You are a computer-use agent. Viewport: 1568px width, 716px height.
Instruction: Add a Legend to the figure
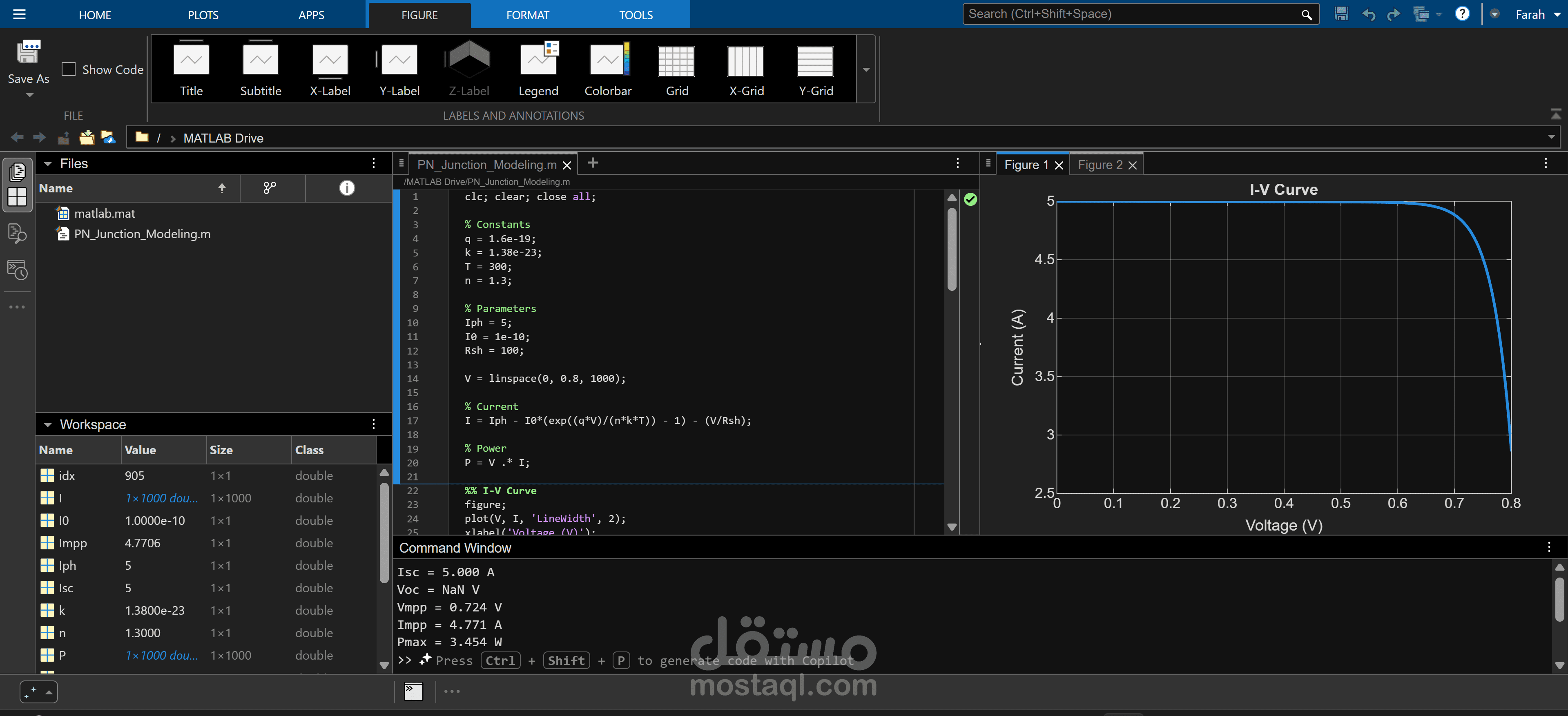[x=538, y=69]
